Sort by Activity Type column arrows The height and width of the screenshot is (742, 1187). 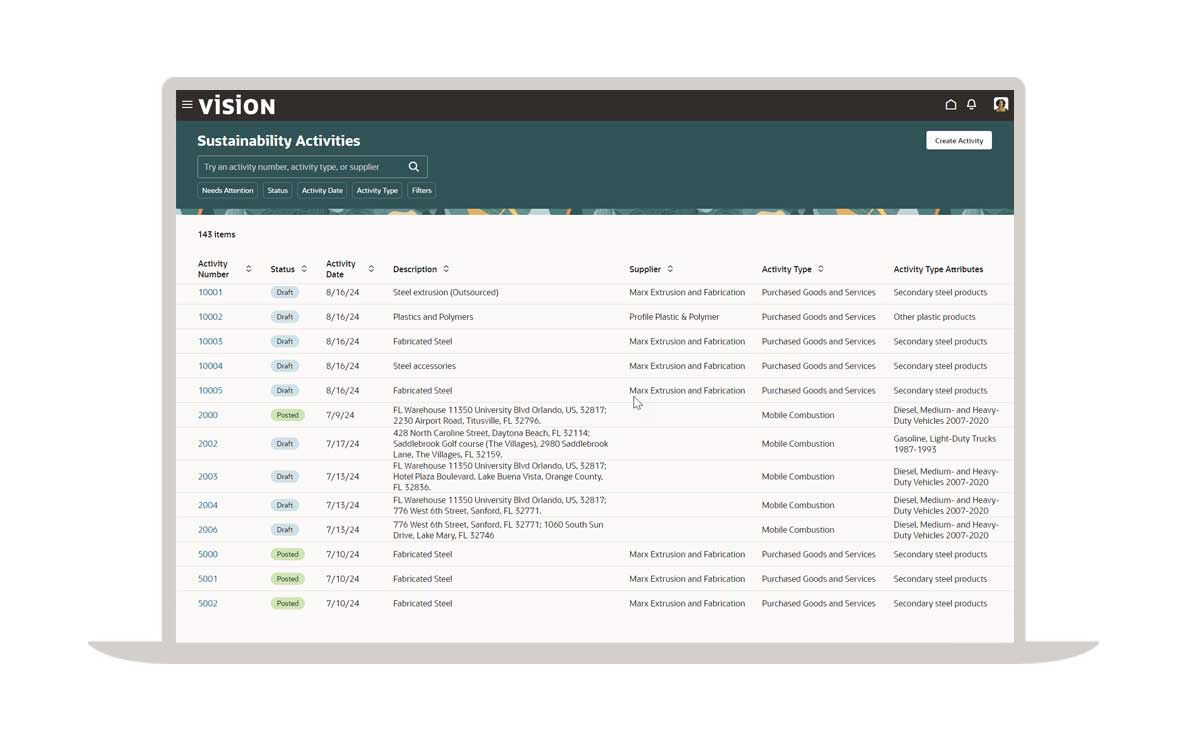[x=821, y=269]
